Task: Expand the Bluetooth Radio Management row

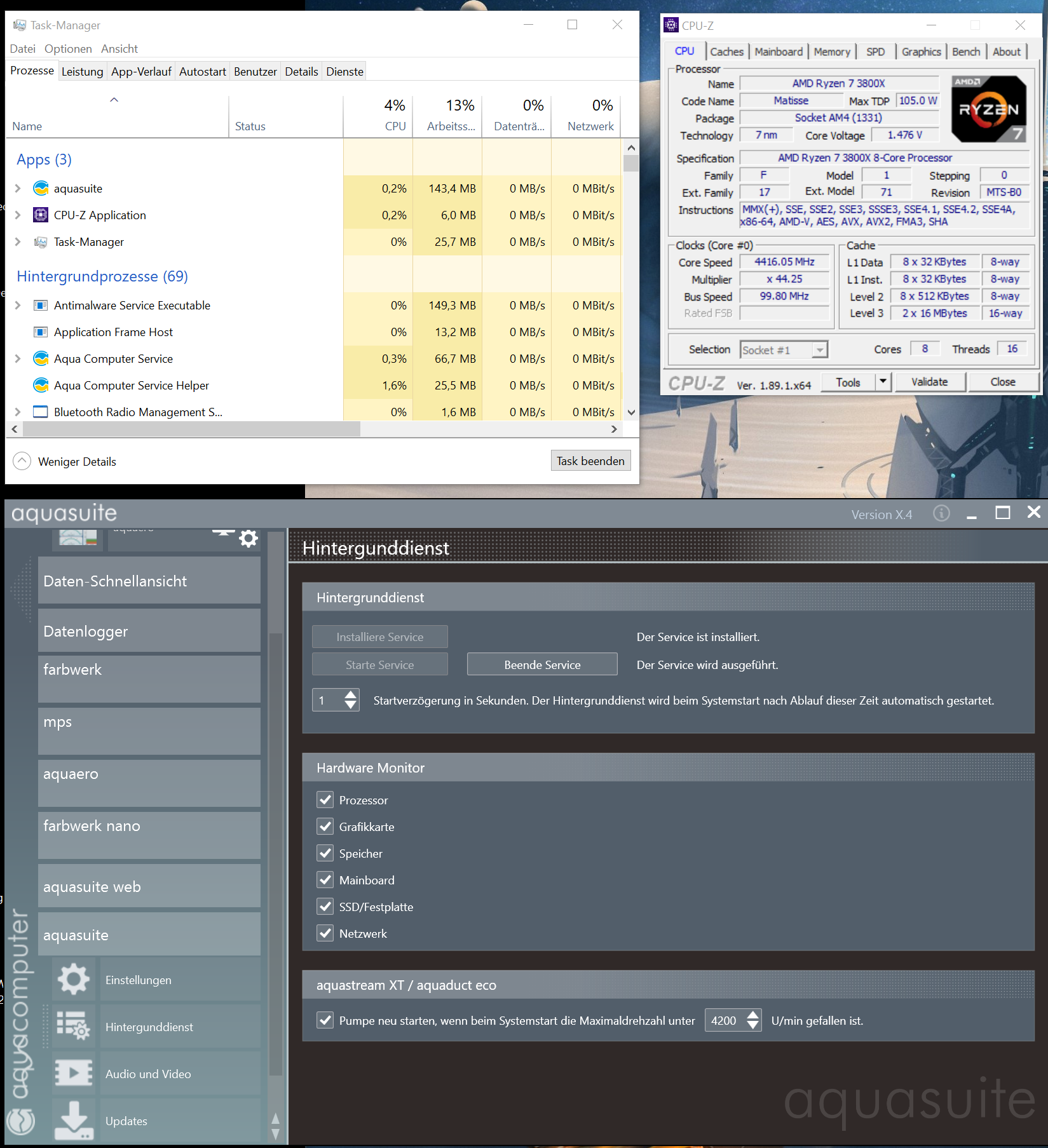Action: (x=18, y=412)
